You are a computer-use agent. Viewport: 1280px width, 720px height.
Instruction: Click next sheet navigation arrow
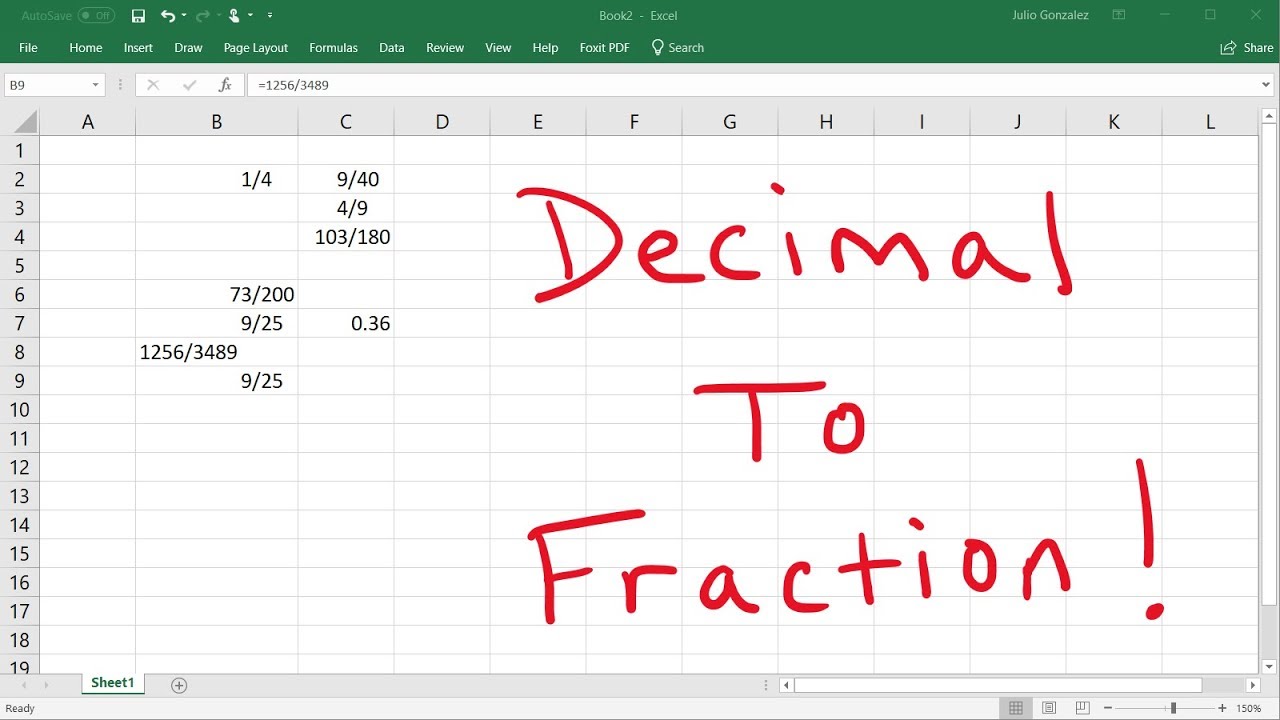(45, 685)
